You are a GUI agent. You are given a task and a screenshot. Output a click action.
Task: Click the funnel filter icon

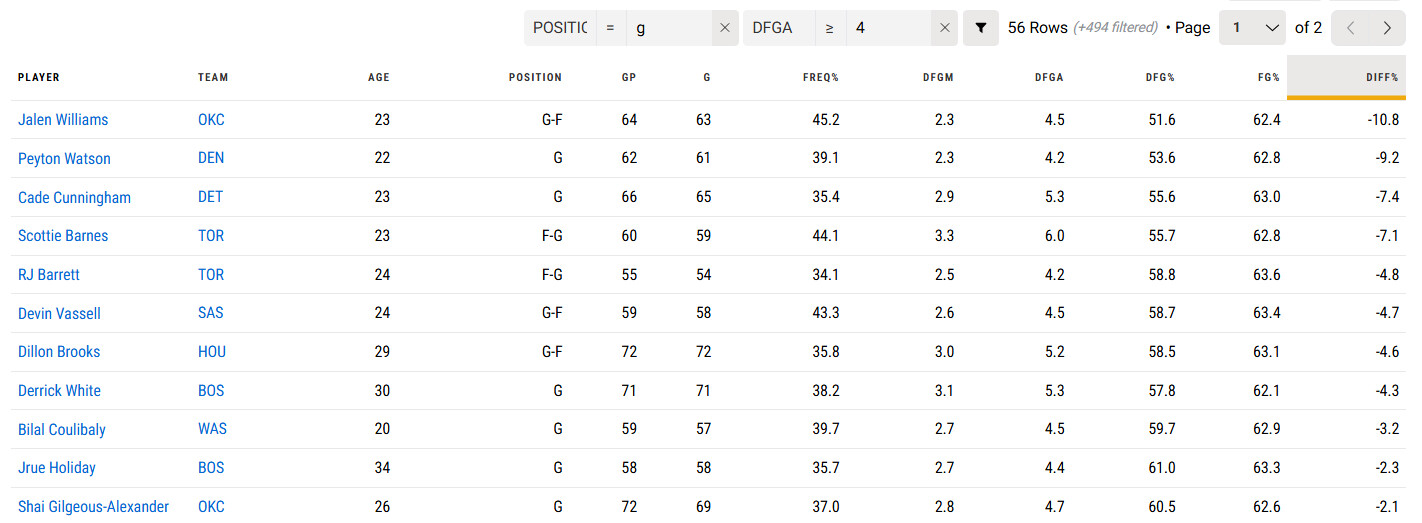pyautogui.click(x=981, y=28)
